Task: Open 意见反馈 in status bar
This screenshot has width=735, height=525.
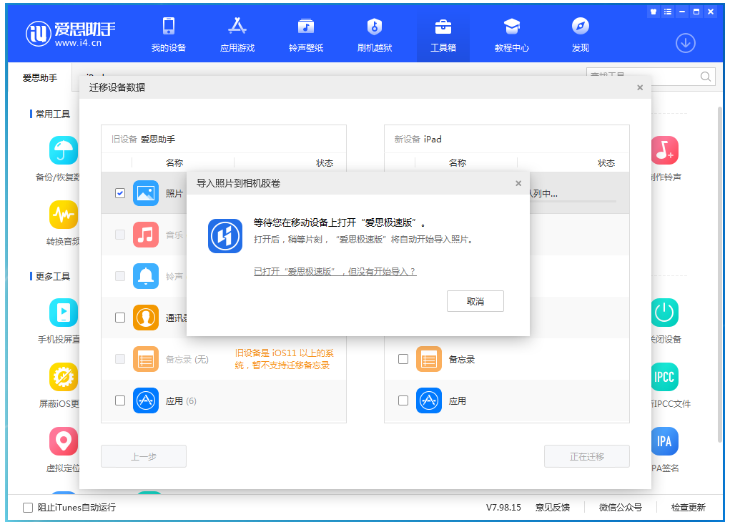Action: click(x=553, y=507)
